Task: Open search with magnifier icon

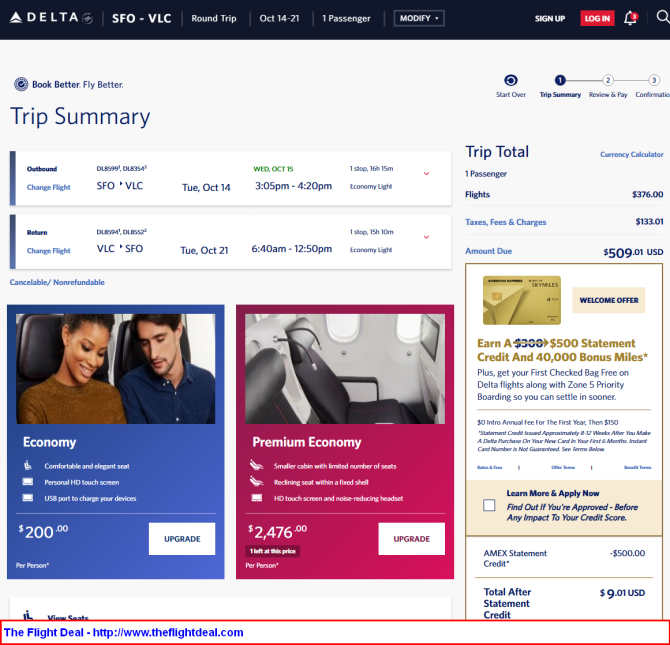Action: [663, 17]
